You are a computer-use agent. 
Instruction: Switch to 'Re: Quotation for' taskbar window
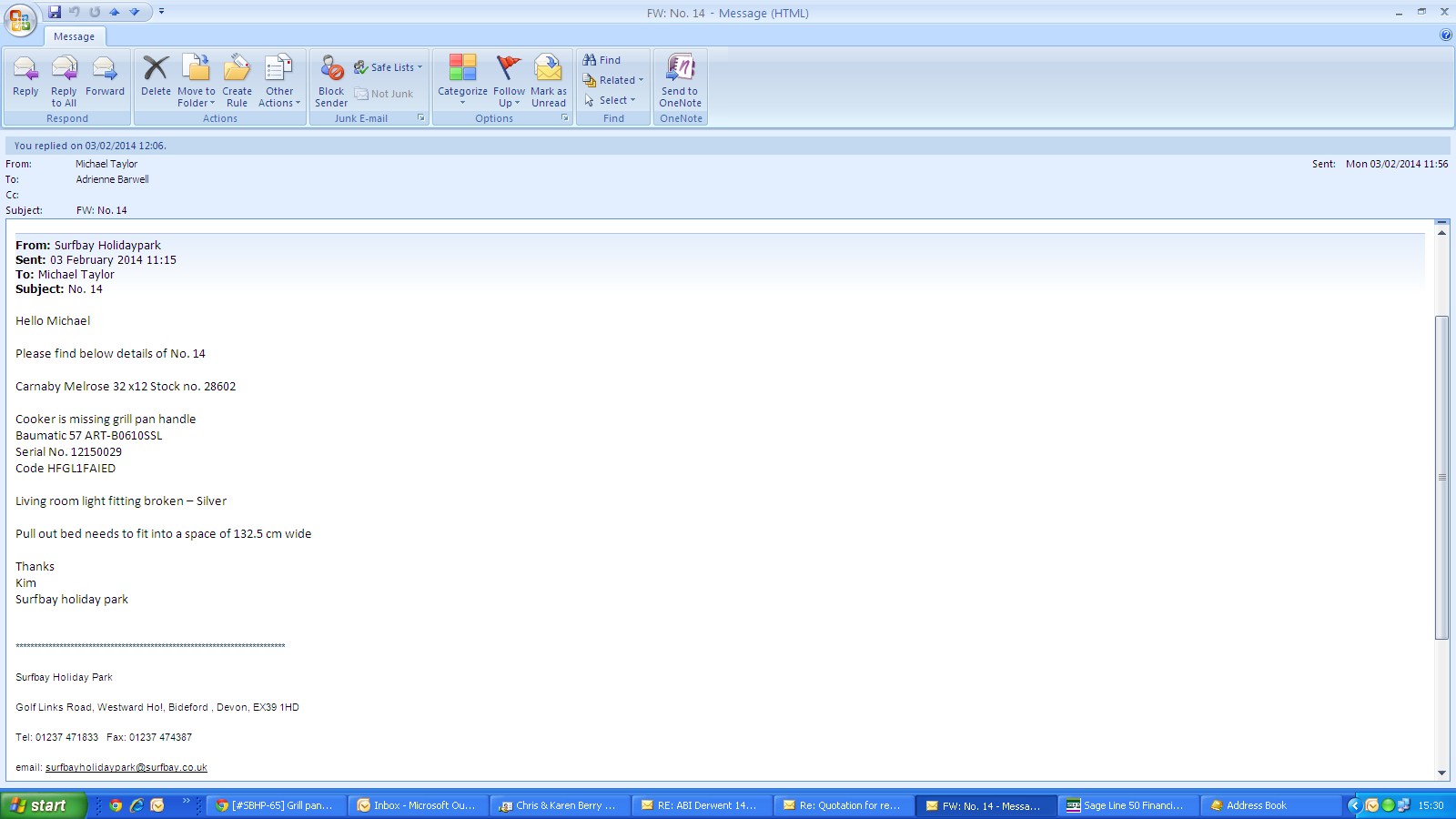(844, 805)
